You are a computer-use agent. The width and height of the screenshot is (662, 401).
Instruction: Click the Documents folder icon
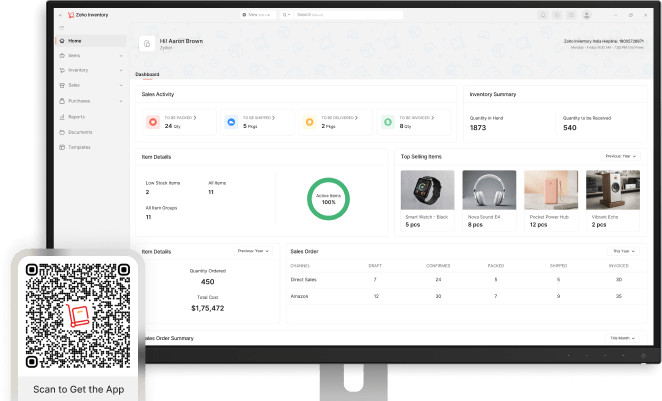pyautogui.click(x=62, y=132)
